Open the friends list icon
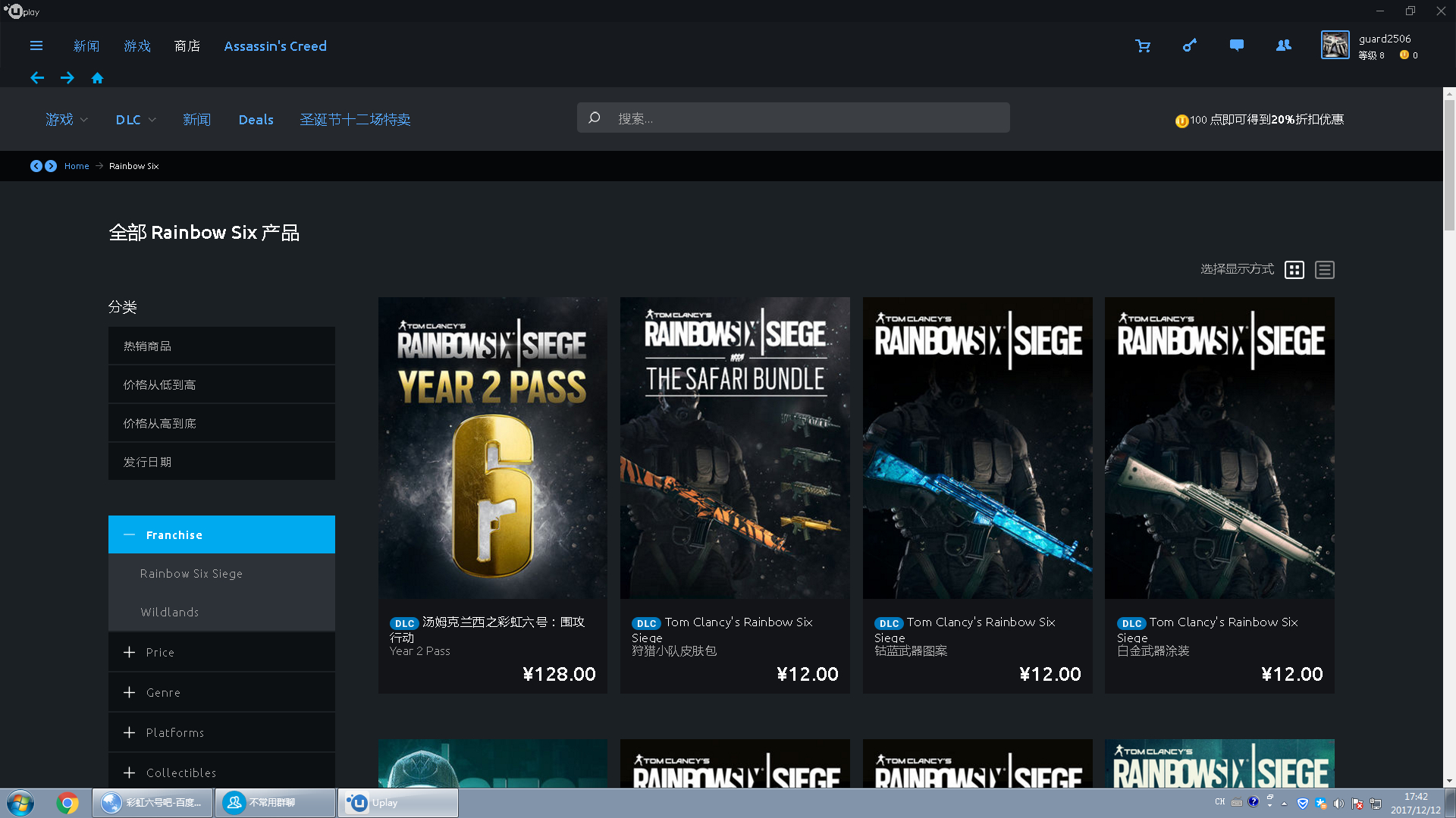The image size is (1456, 818). click(x=1283, y=45)
